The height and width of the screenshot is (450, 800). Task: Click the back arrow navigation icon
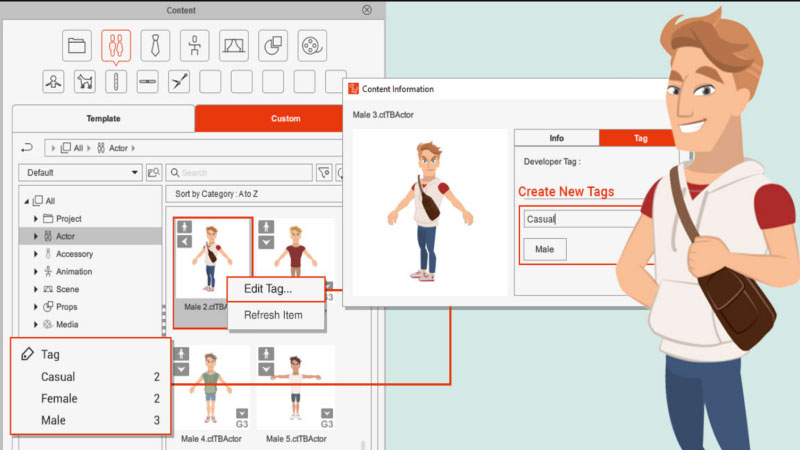pyautogui.click(x=27, y=148)
